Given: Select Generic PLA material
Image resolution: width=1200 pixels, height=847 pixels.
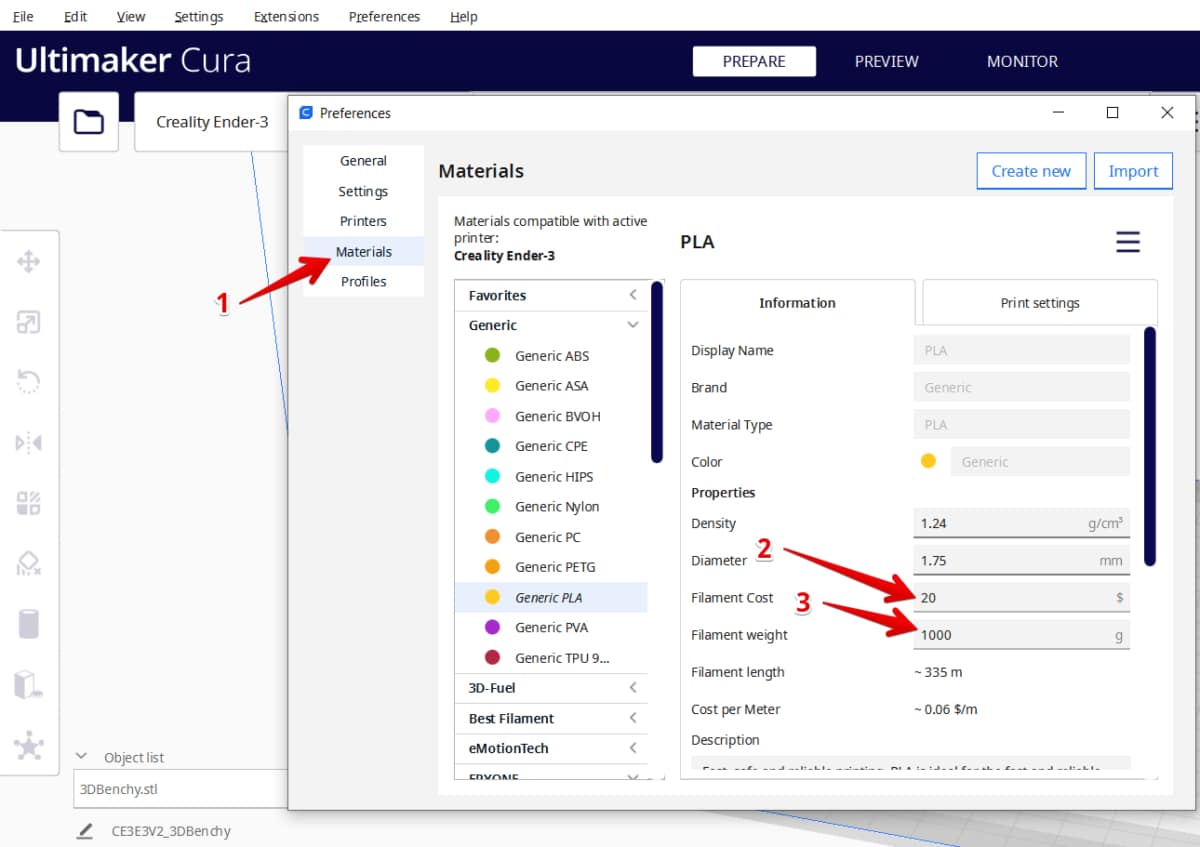Looking at the screenshot, I should point(551,597).
